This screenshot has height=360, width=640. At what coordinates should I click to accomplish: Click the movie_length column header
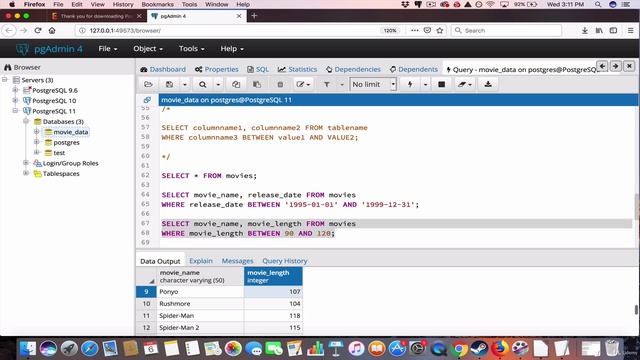click(x=273, y=276)
